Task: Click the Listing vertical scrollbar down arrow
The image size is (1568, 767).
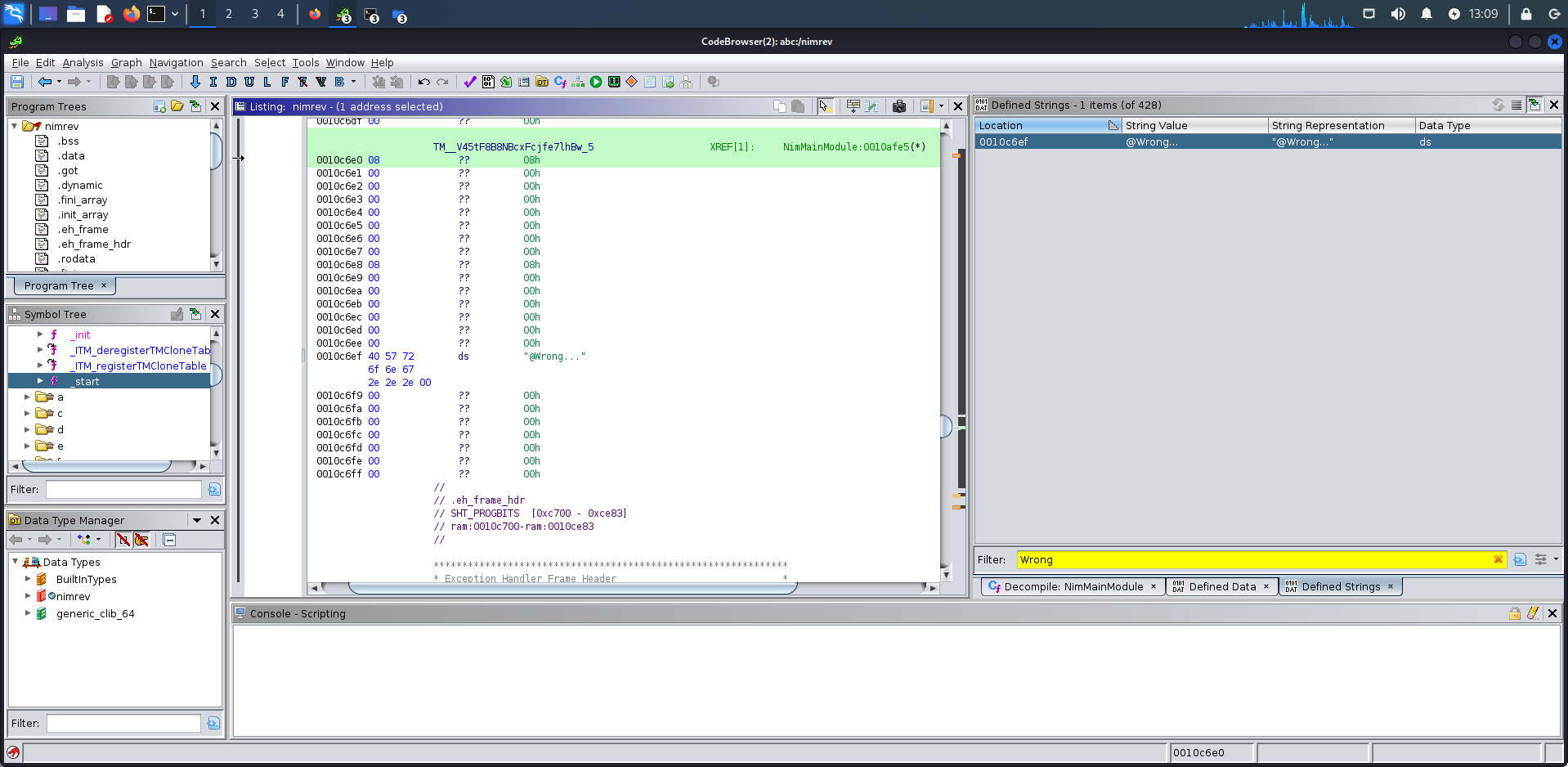Action: click(946, 574)
